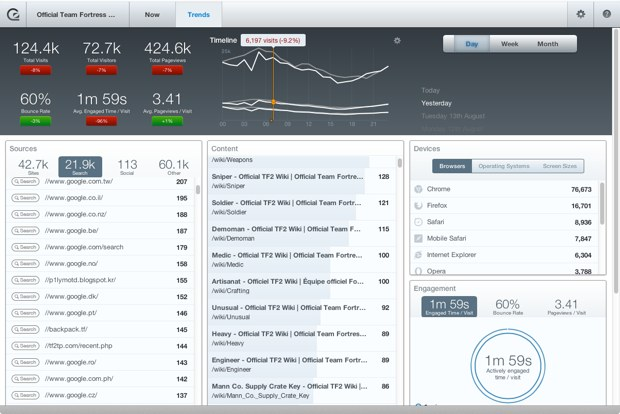Open the Official Team Fortress site selector
Image resolution: width=620 pixels, height=414 pixels.
click(78, 15)
